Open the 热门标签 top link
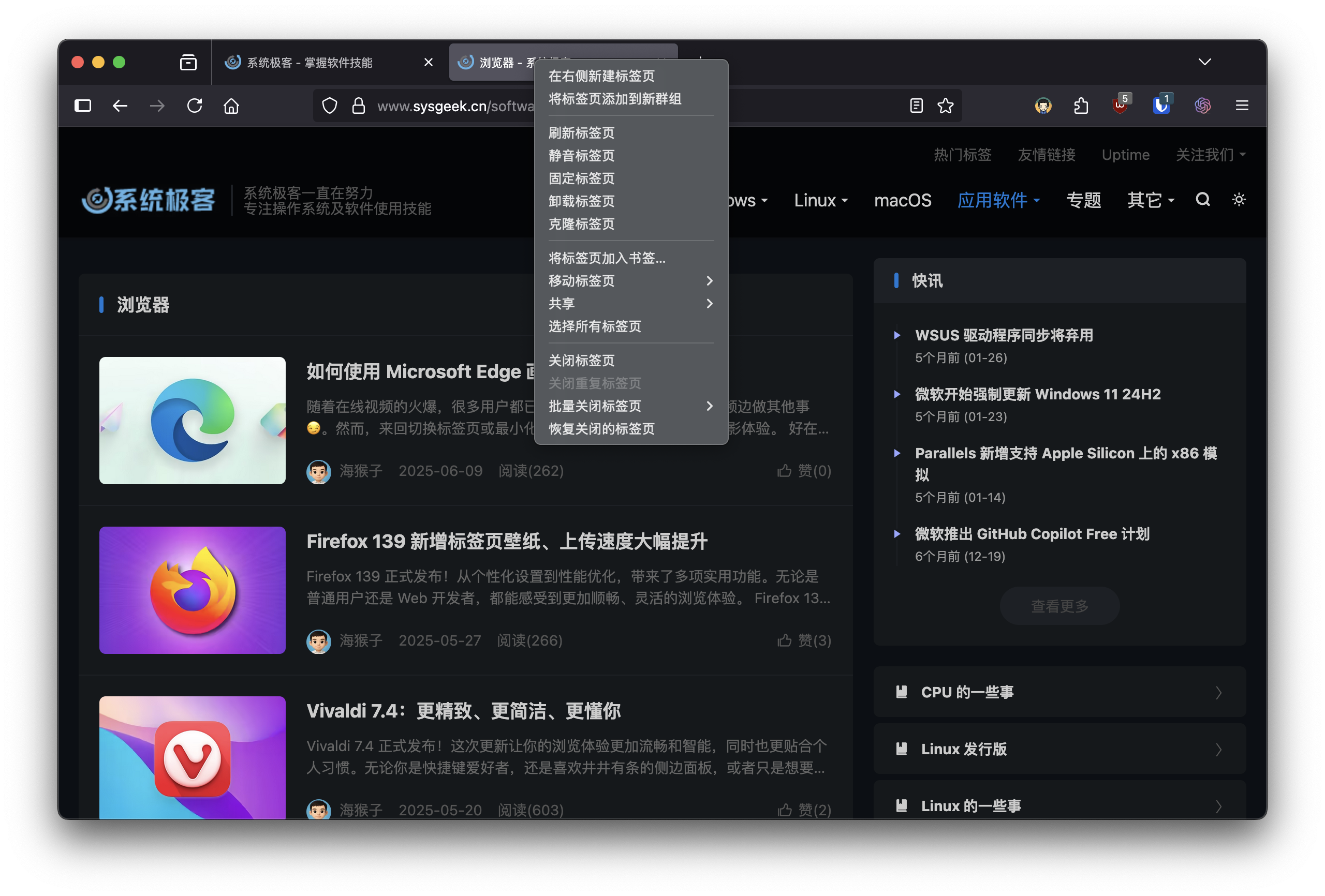Screen dimensions: 1325x896 (963, 155)
